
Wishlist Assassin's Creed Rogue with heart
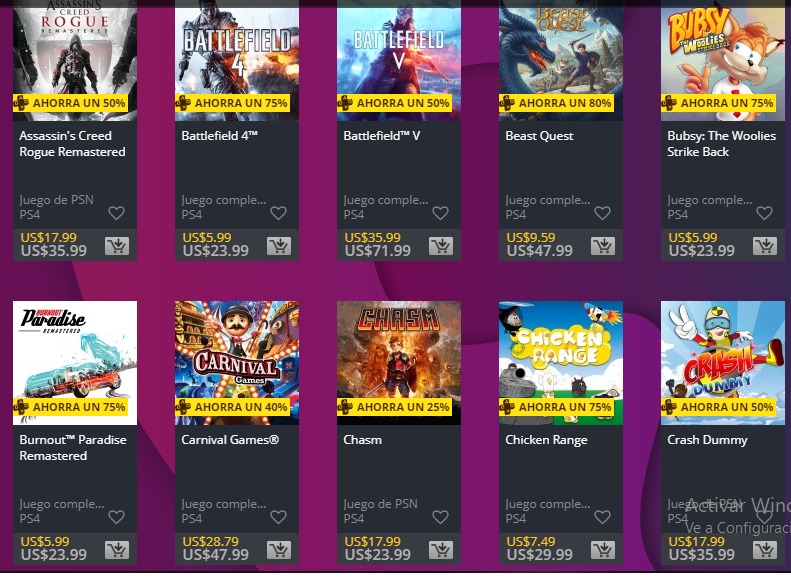click(x=116, y=213)
